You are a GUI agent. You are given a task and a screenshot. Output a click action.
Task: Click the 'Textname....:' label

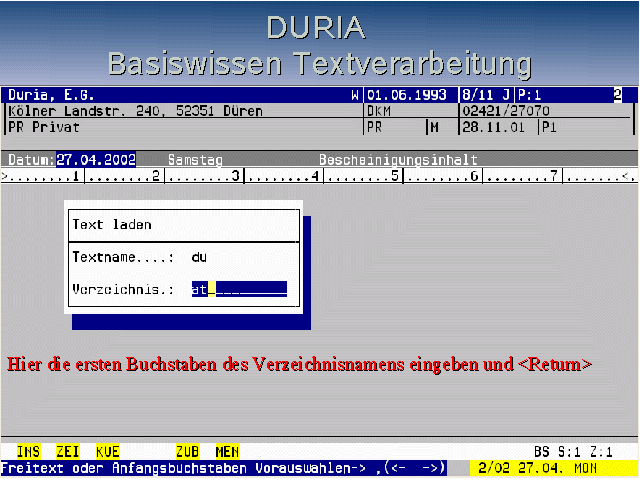(x=124, y=257)
